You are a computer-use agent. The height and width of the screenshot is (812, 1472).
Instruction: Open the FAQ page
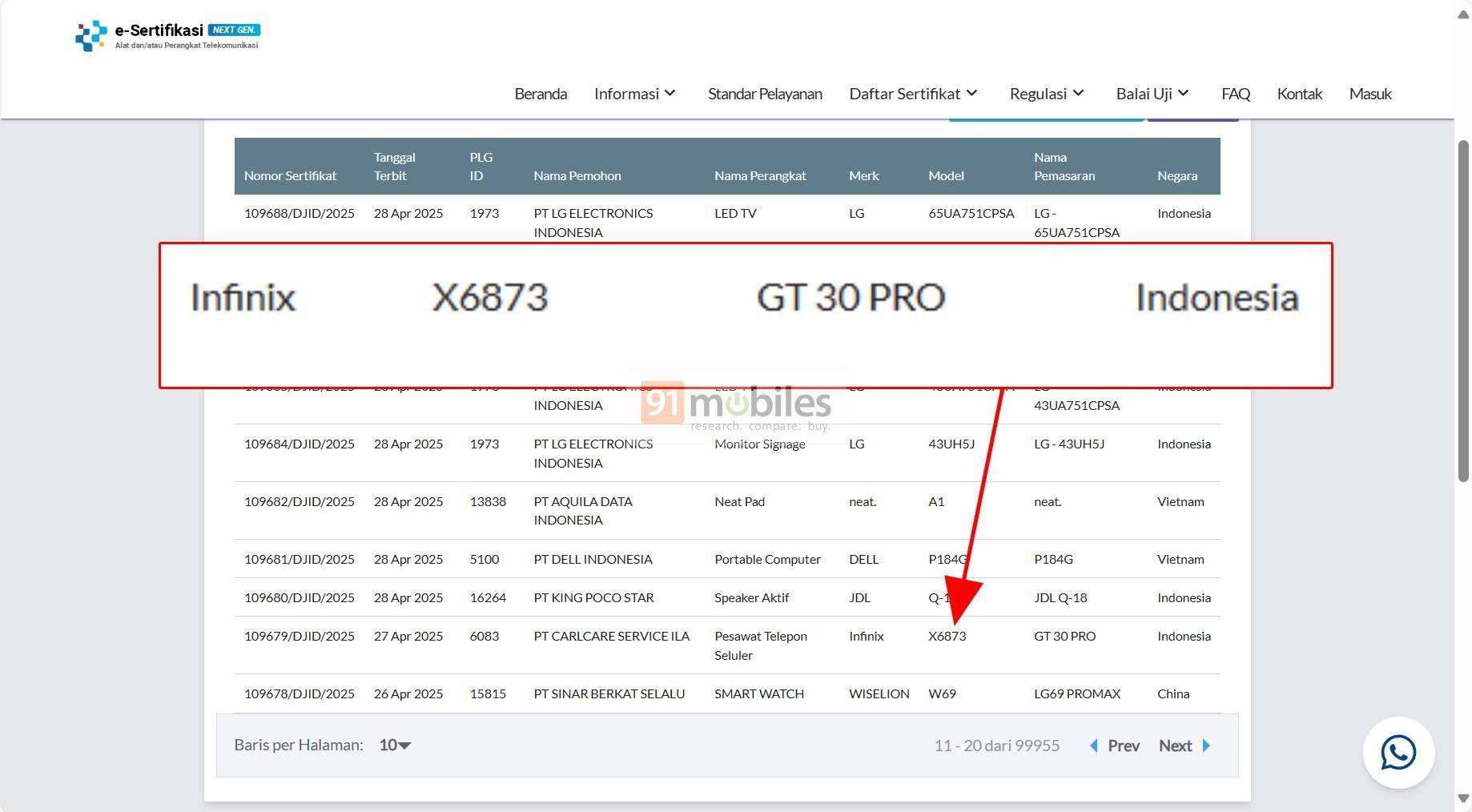[x=1236, y=94]
